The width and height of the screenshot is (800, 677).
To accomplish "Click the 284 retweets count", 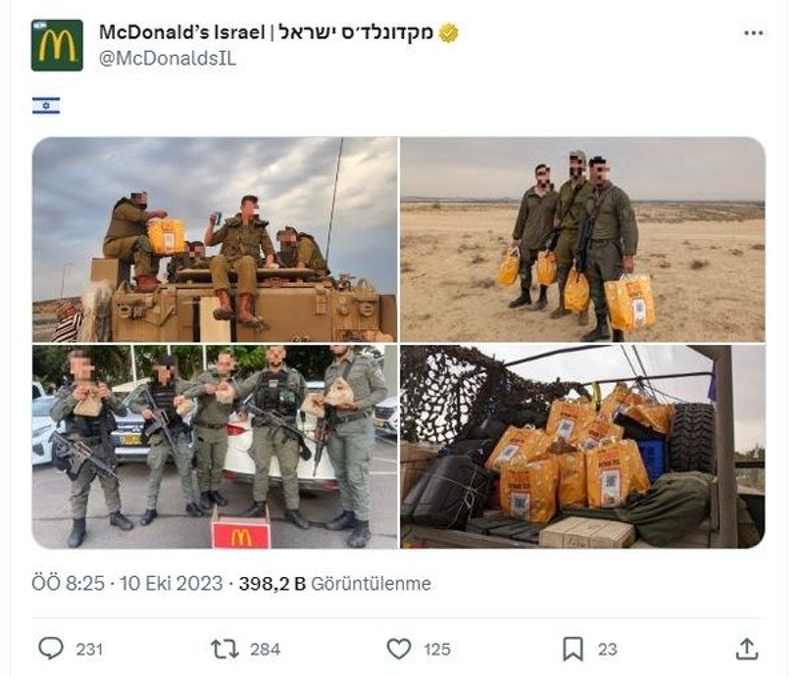I will pos(265,649).
